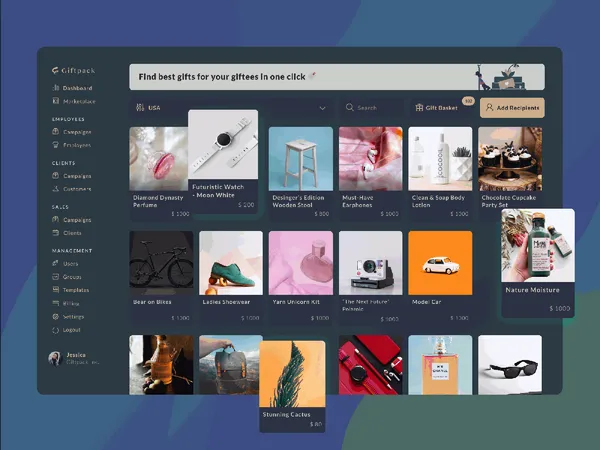Click the '$ 200' price on Futuristic Watch

point(246,205)
